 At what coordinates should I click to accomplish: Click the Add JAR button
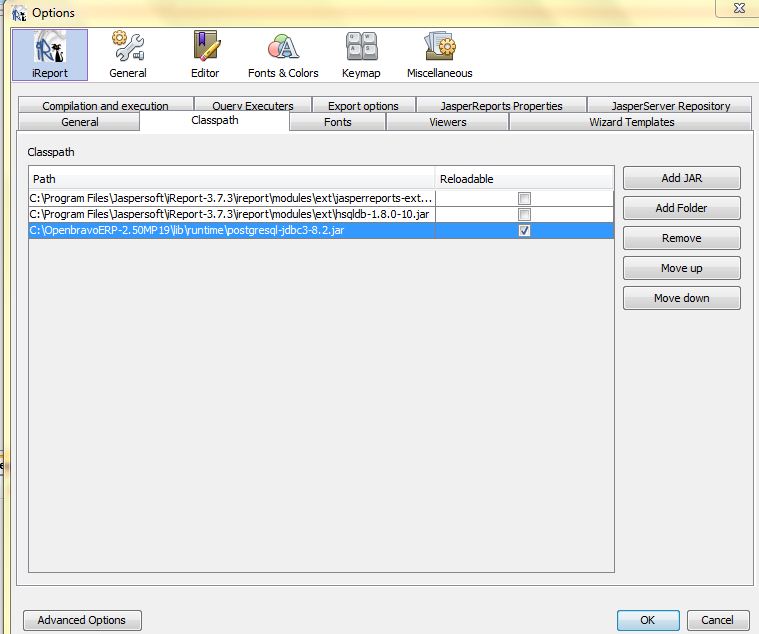click(682, 178)
